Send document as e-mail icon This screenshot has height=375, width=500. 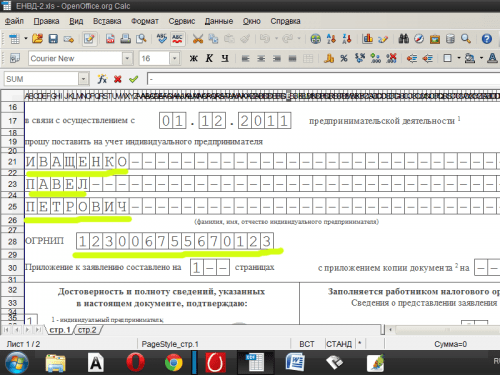69,39
